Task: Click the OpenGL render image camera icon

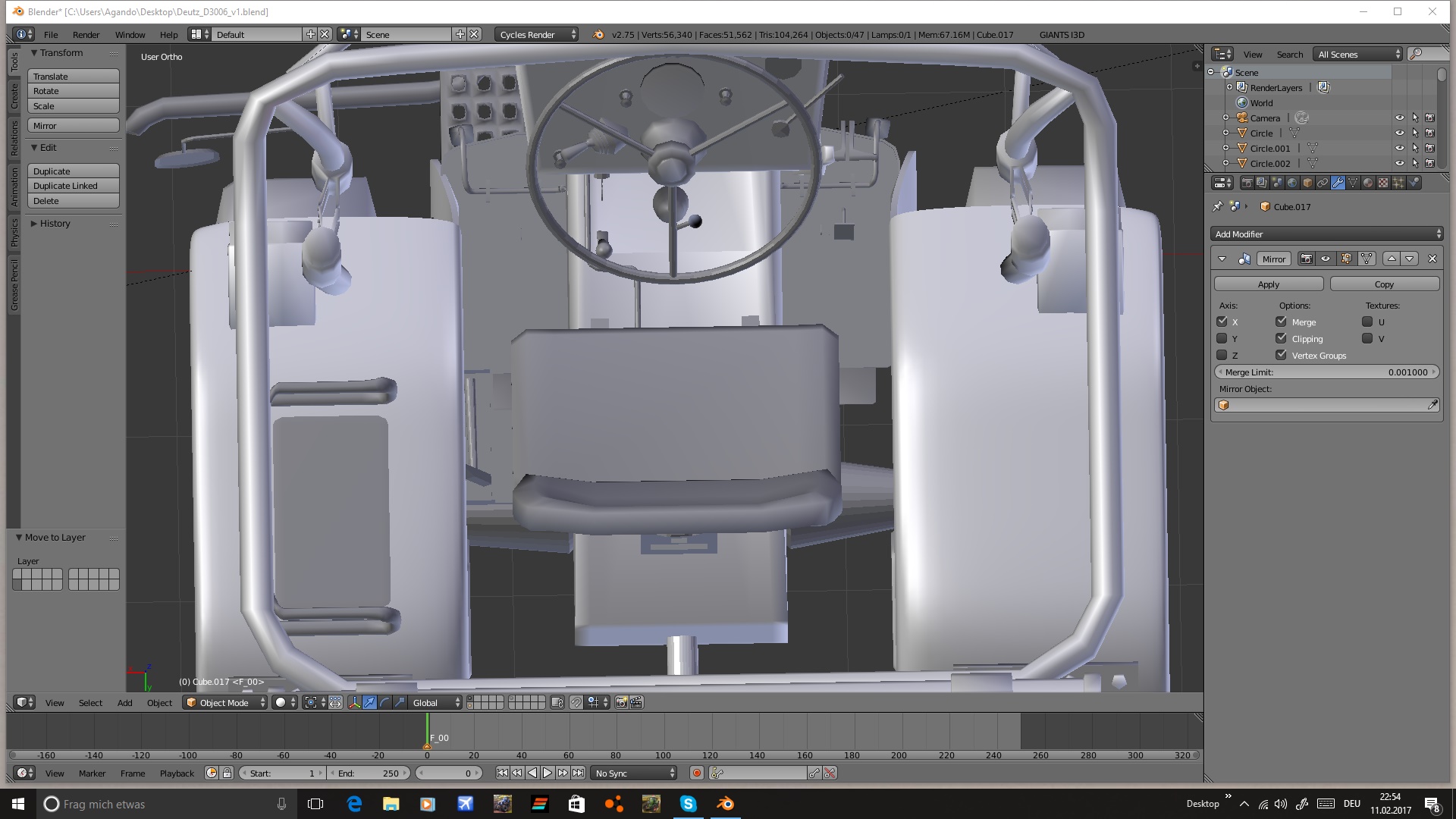Action: click(x=621, y=702)
